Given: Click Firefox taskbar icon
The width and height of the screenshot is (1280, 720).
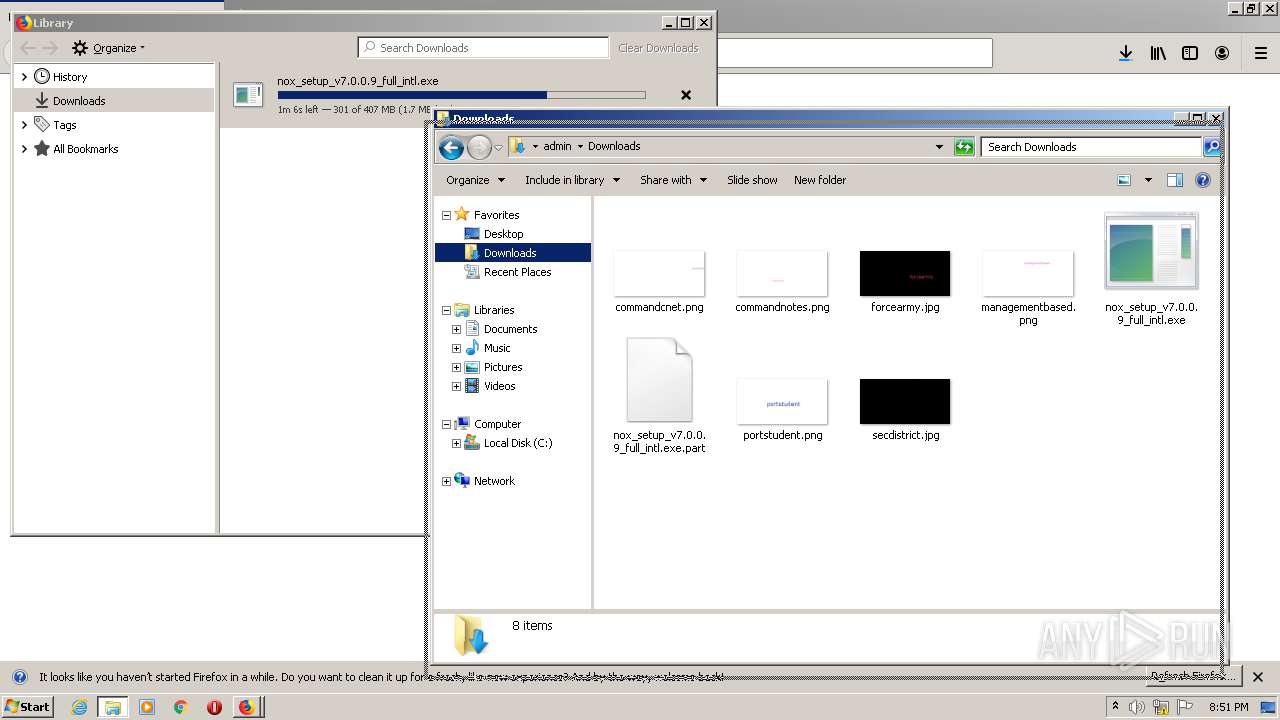Looking at the screenshot, I should pyautogui.click(x=247, y=707).
